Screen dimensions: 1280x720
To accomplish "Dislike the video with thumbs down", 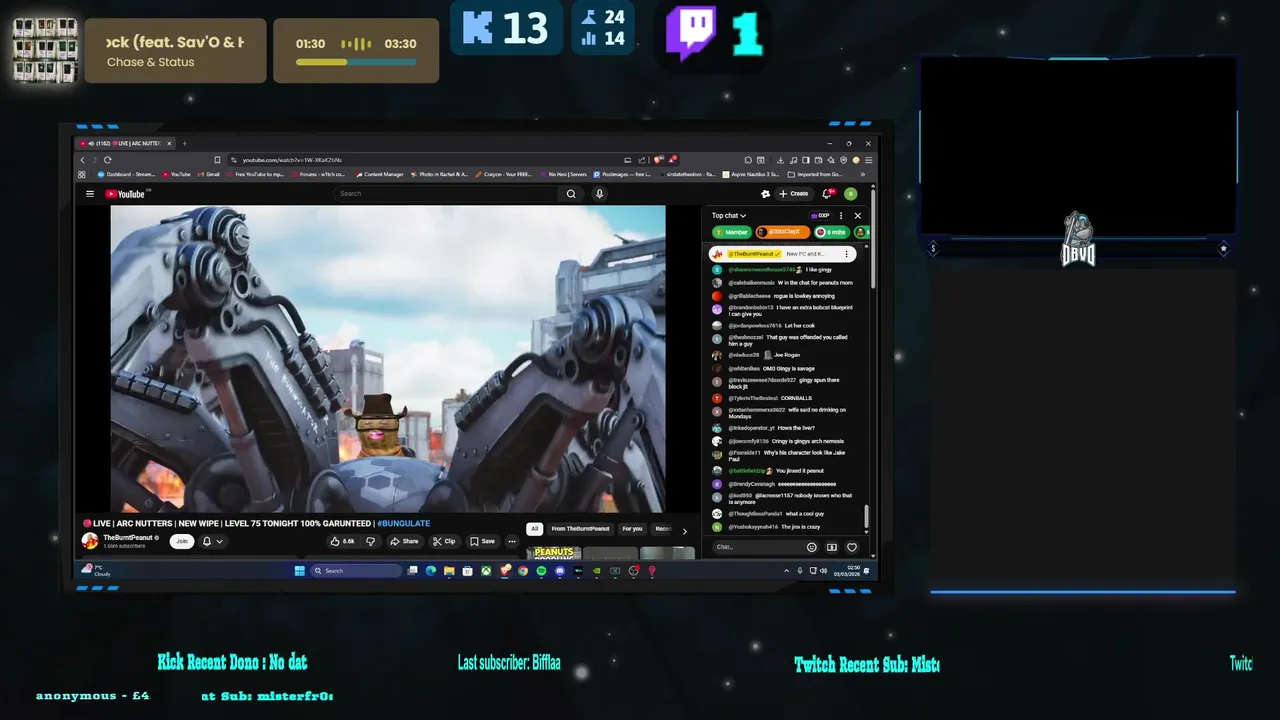I will click(x=370, y=541).
